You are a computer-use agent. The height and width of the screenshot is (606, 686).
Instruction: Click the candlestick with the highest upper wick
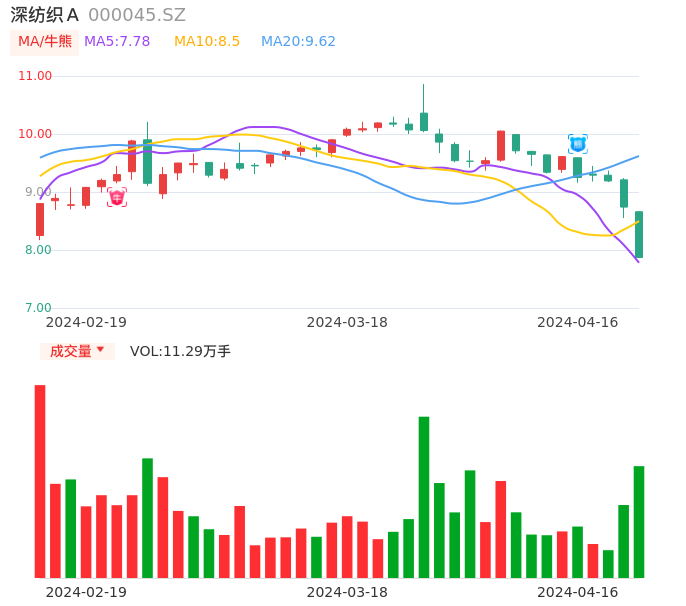coord(424,120)
